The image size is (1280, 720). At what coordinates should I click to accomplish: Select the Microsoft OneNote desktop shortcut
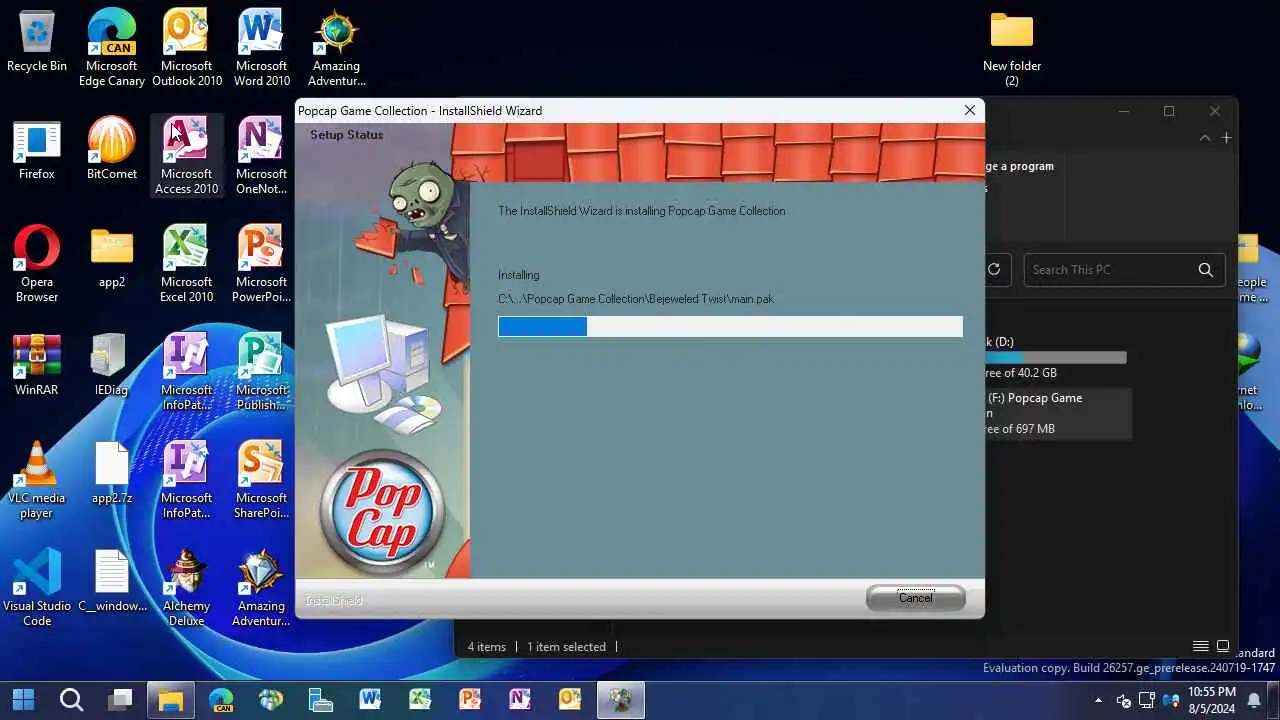pyautogui.click(x=262, y=156)
